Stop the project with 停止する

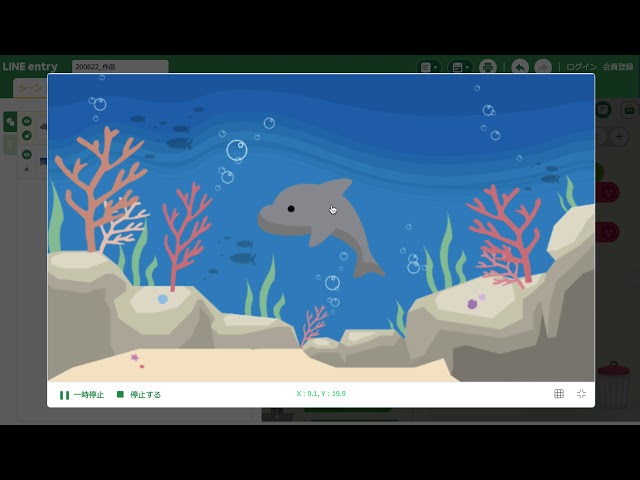(x=139, y=394)
